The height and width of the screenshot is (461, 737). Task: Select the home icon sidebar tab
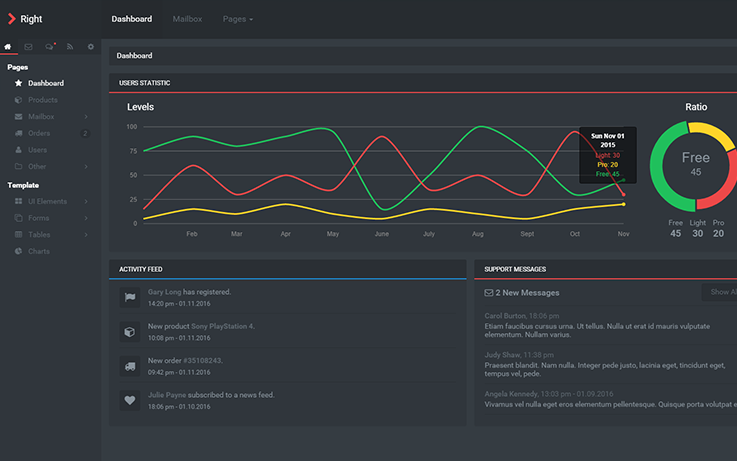pos(8,47)
